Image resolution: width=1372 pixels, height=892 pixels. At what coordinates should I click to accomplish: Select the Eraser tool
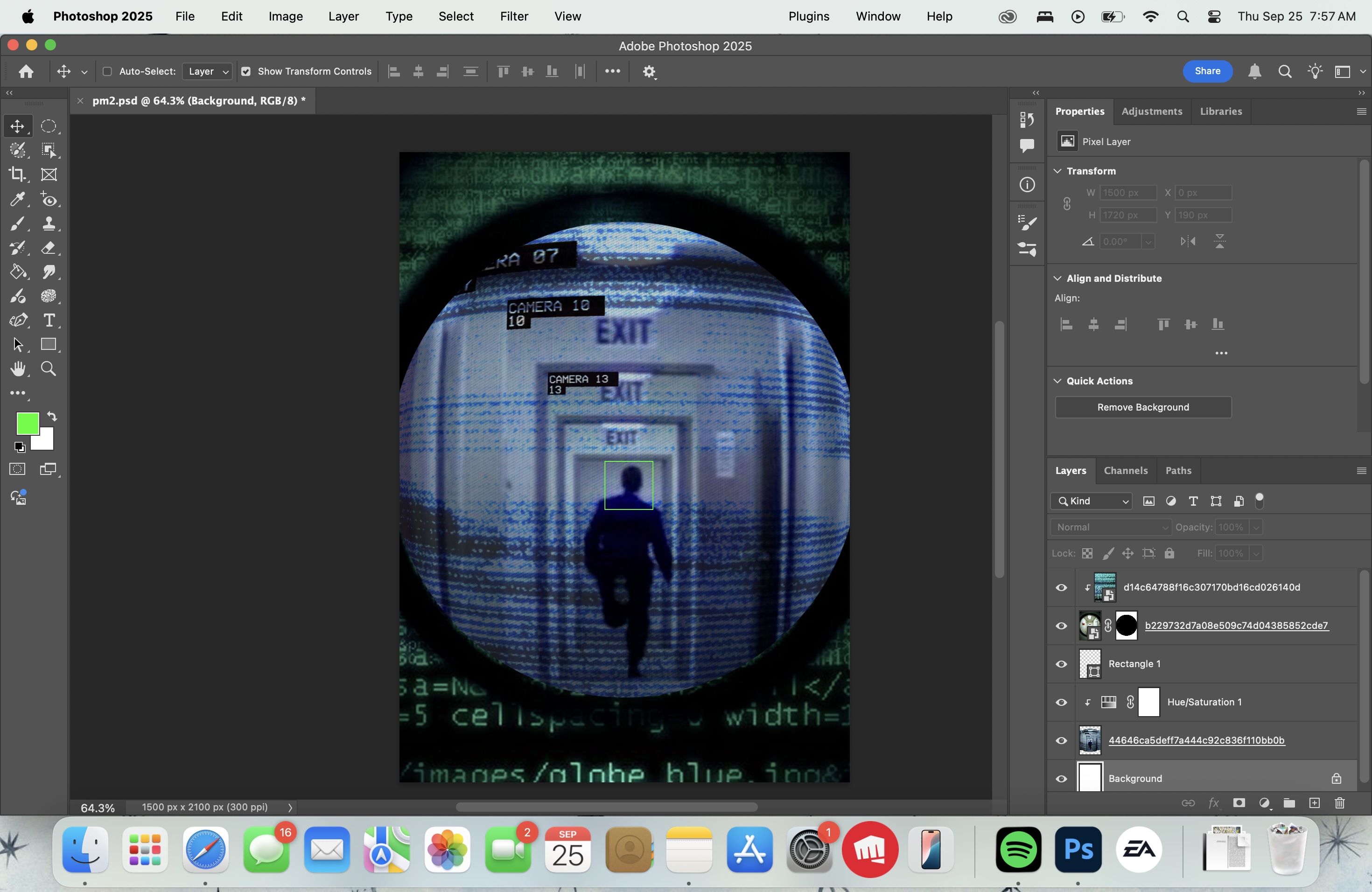(49, 248)
